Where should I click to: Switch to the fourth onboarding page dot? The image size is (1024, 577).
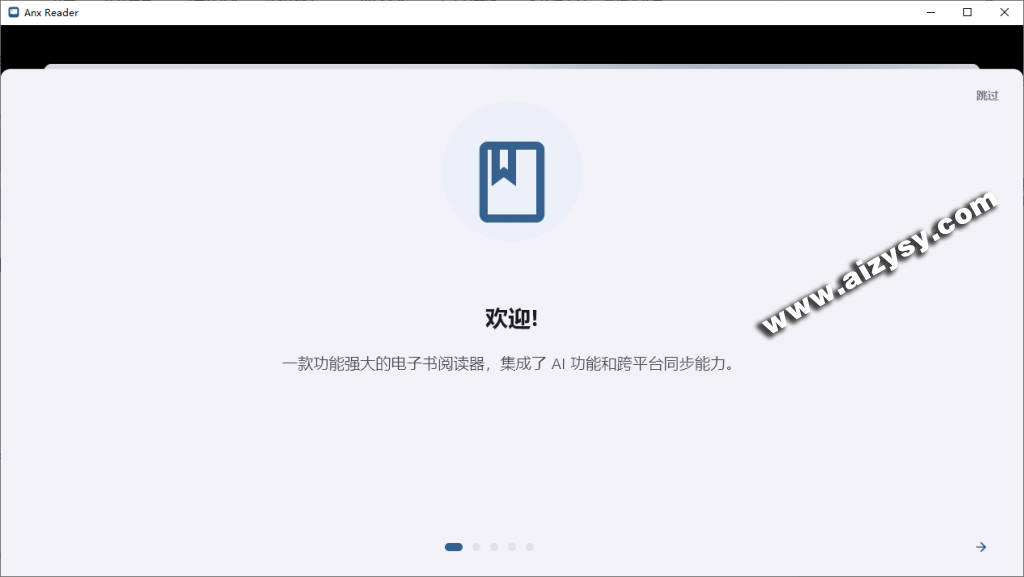pyautogui.click(x=512, y=547)
